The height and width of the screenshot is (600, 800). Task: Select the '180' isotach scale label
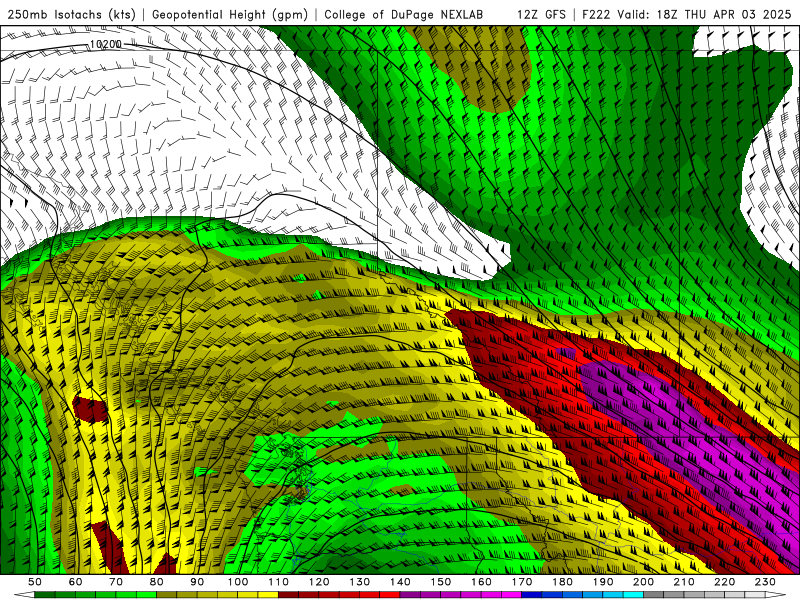tap(562, 582)
